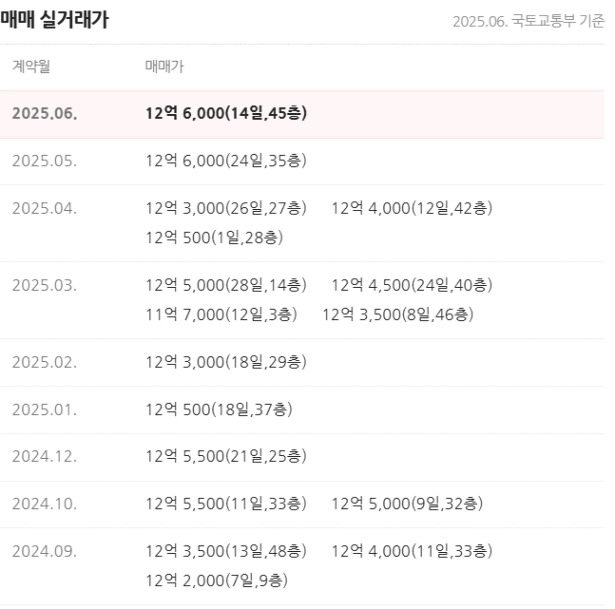
Task: Open the 12억 2,000(7일,9층) transaction
Action: (x=217, y=581)
